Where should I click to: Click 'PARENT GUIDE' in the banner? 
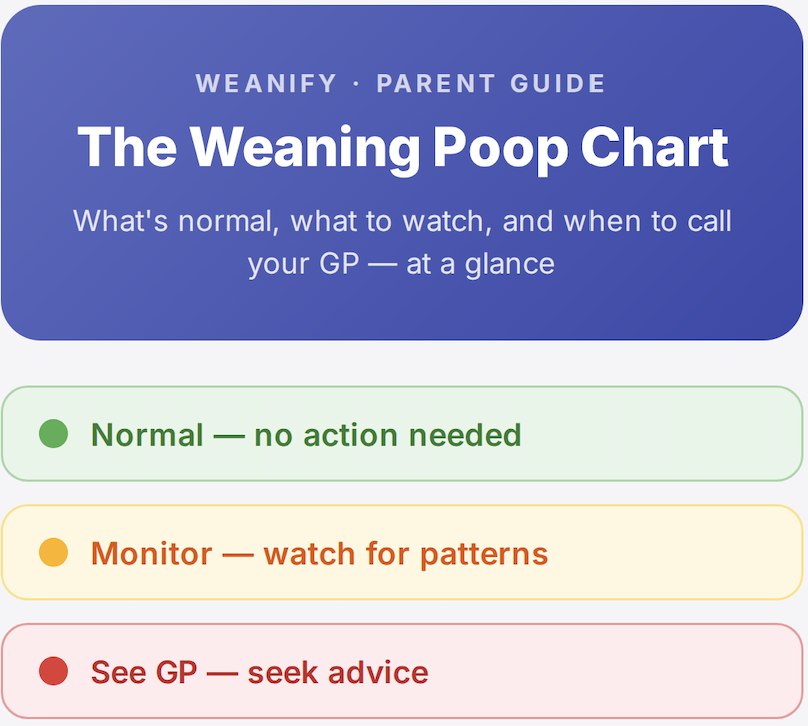click(x=491, y=83)
